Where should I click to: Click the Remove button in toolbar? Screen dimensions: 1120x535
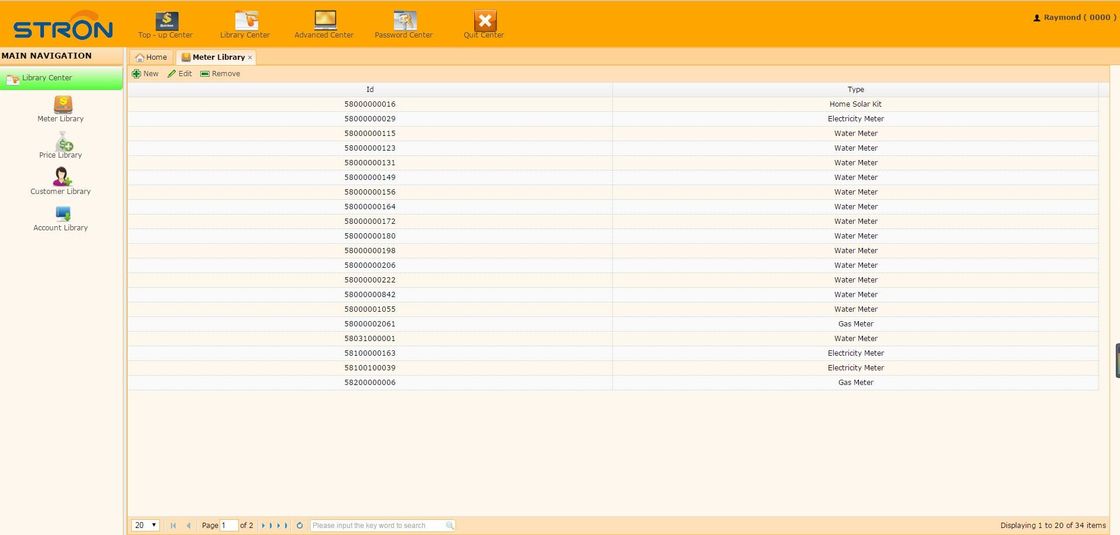tap(220, 74)
